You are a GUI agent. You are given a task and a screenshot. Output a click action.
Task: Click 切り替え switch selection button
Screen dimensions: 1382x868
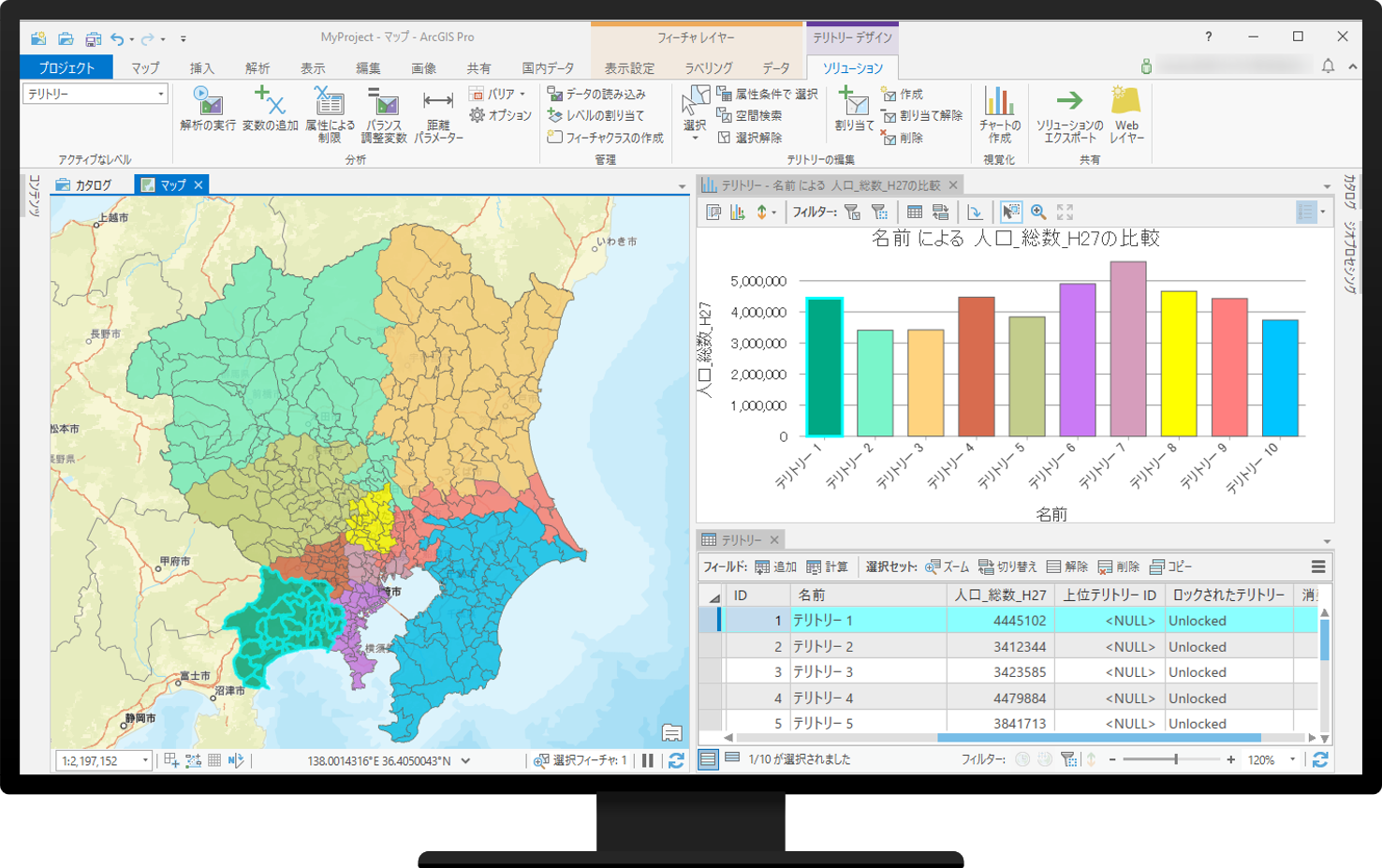click(x=1008, y=566)
